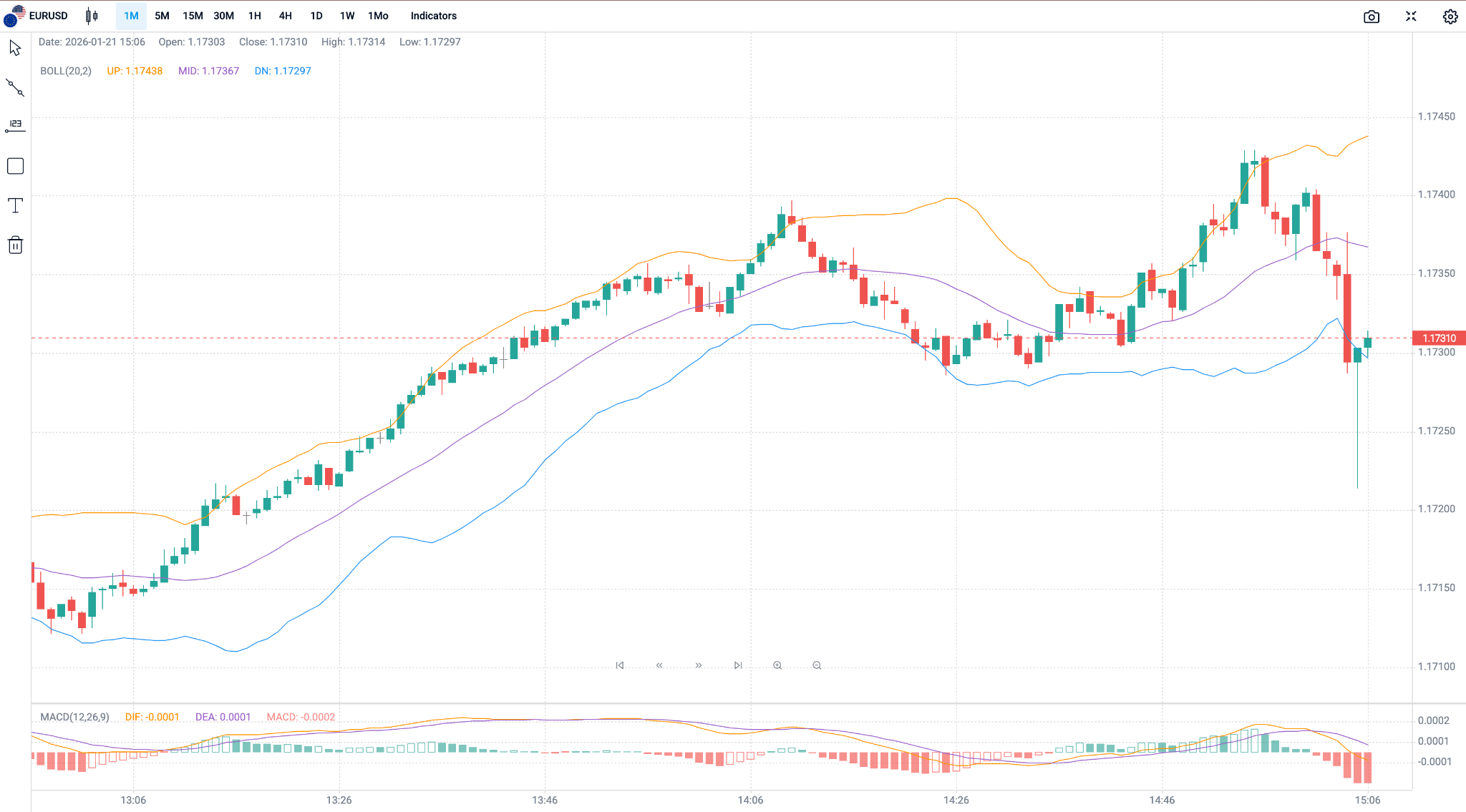This screenshot has width=1466, height=812.
Task: Toggle fullscreen with the collapse arrows icon
Action: coord(1411,16)
